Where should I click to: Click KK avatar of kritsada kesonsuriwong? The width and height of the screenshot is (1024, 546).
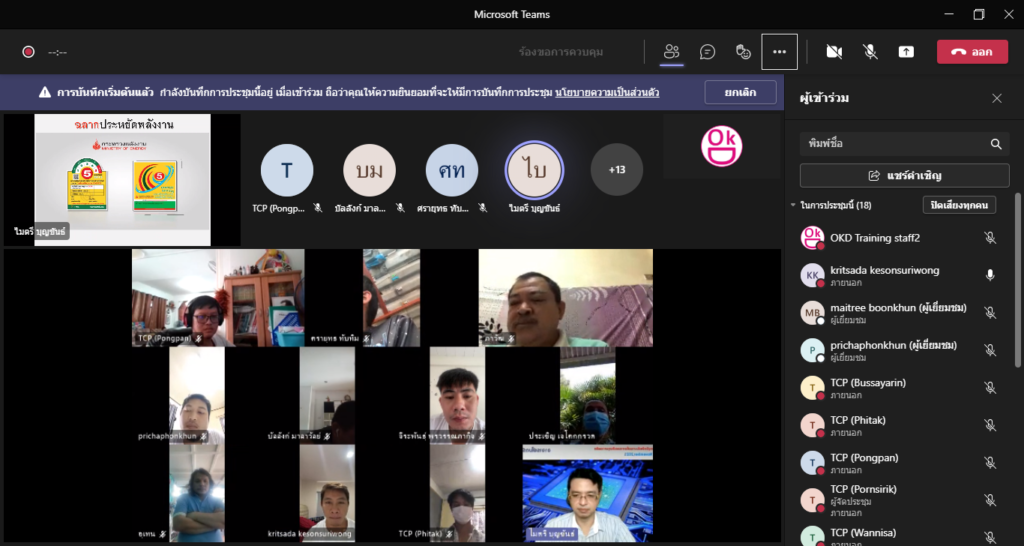812,275
